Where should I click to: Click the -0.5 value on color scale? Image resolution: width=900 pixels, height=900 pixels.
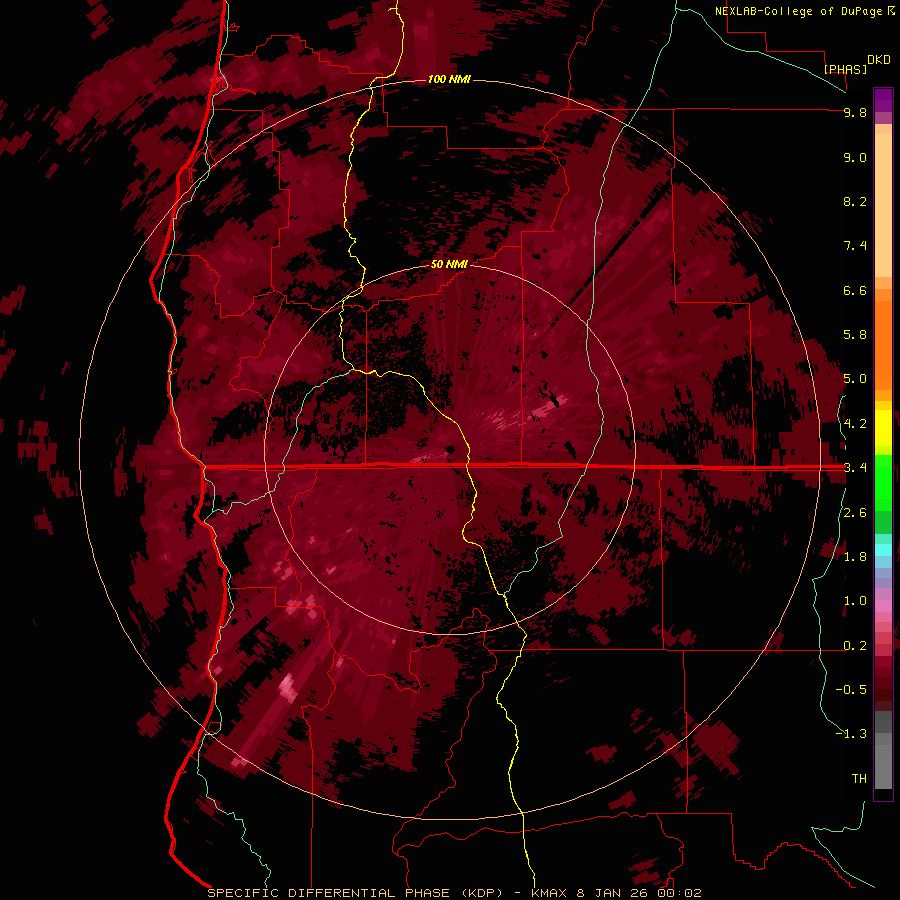(x=851, y=690)
